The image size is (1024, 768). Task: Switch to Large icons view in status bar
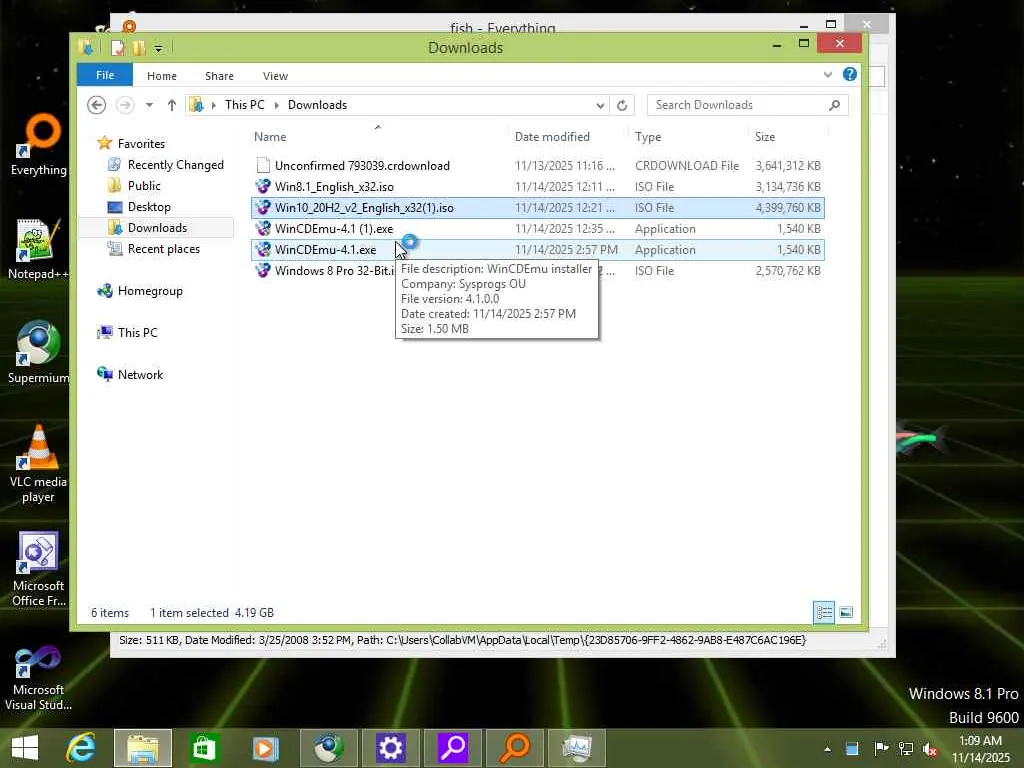846,613
